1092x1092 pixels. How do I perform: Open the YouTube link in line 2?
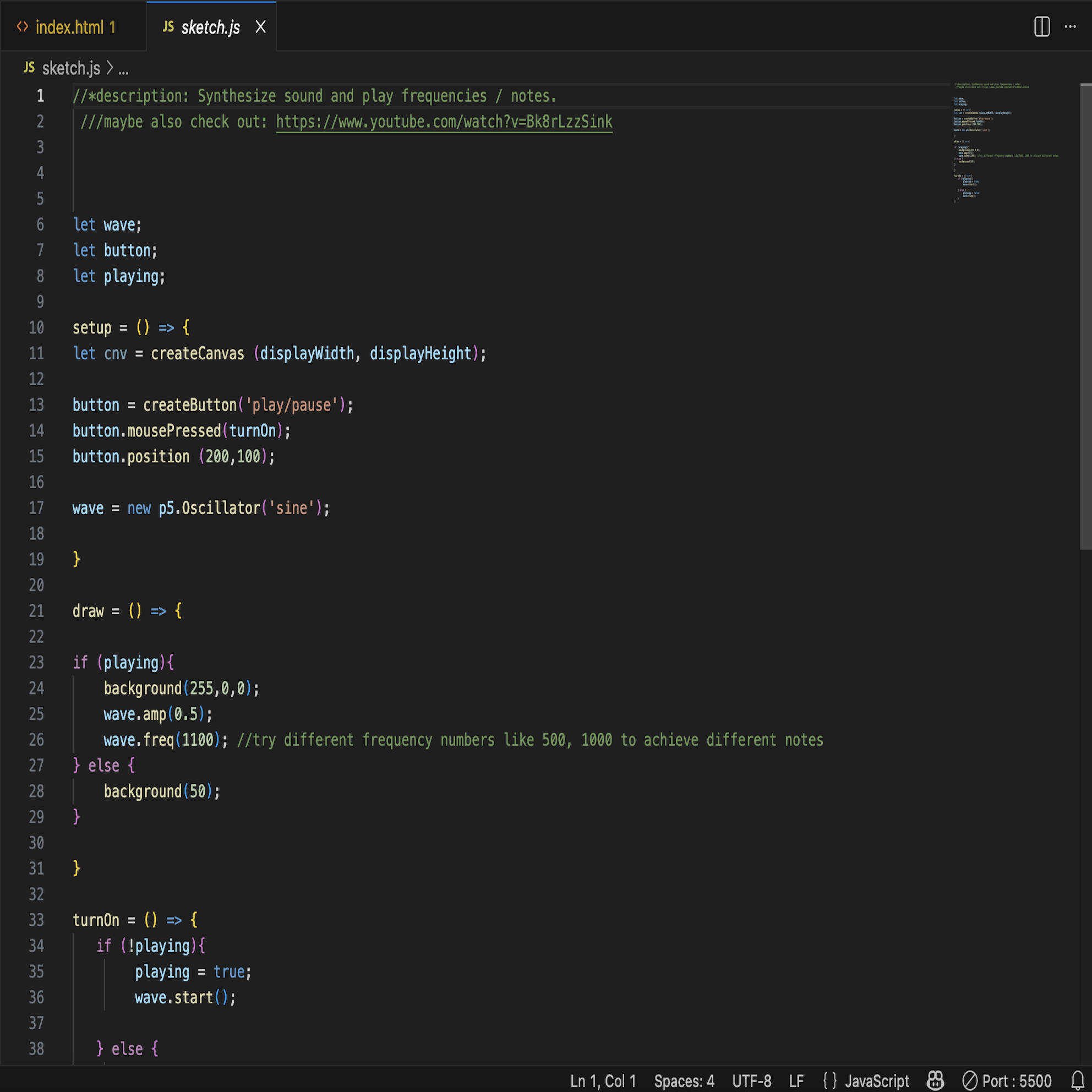(444, 122)
